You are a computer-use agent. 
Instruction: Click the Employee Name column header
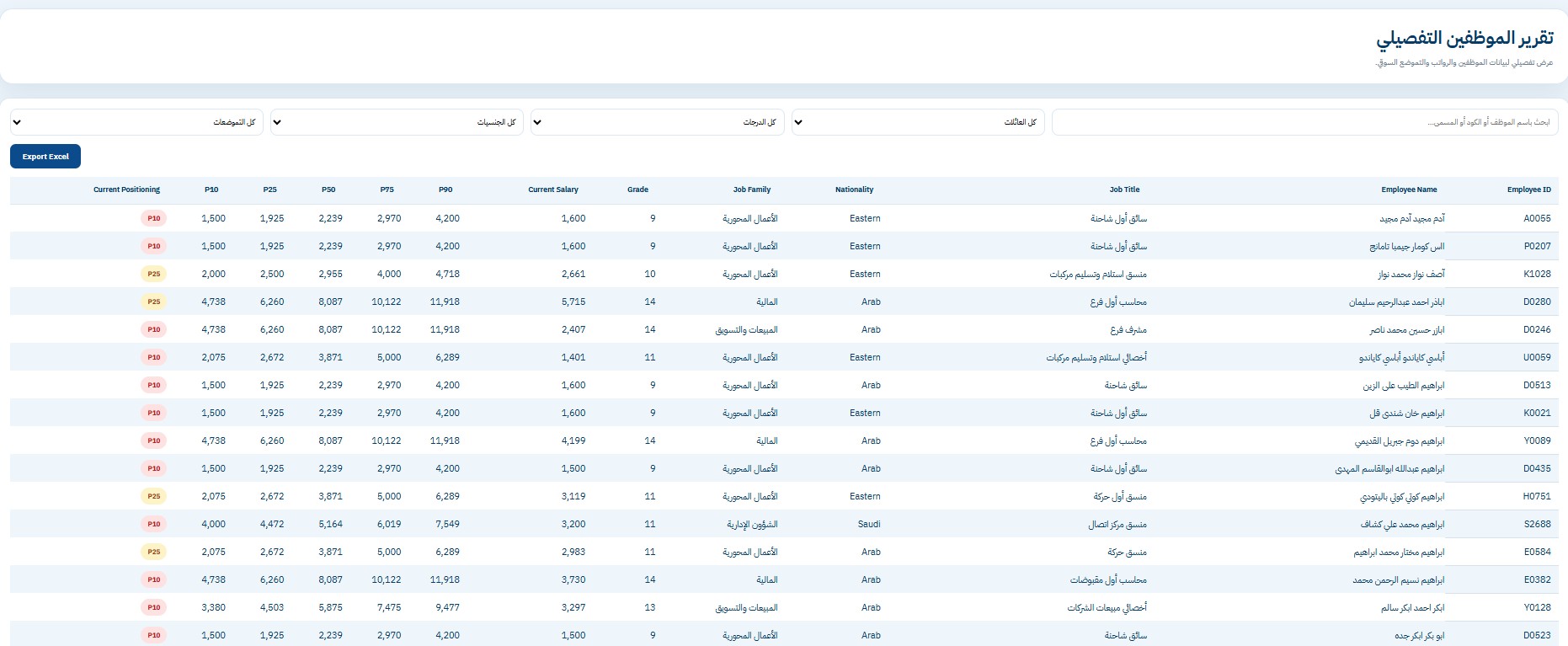pos(1409,190)
